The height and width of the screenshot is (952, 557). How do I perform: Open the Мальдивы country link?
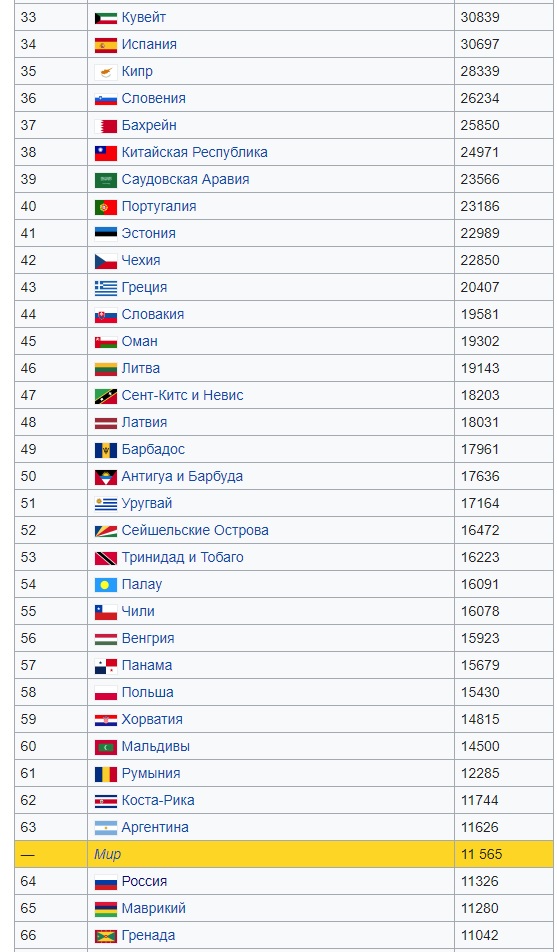(155, 746)
